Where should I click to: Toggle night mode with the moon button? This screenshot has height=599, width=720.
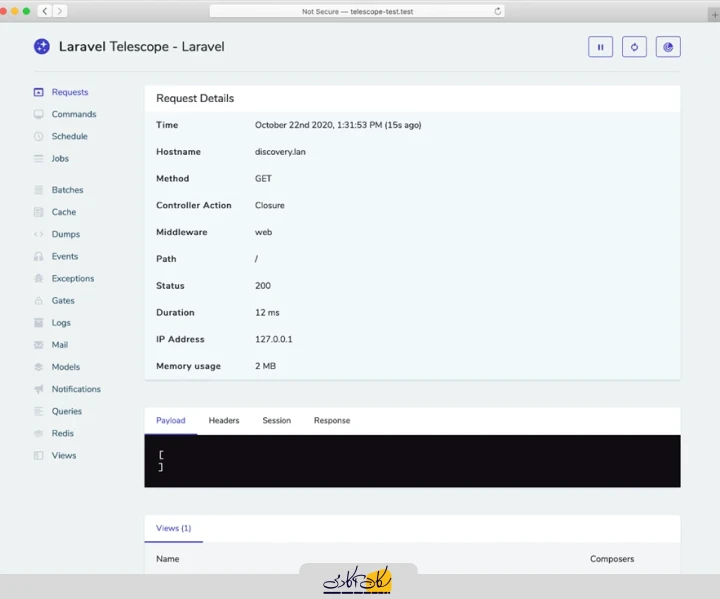(668, 47)
